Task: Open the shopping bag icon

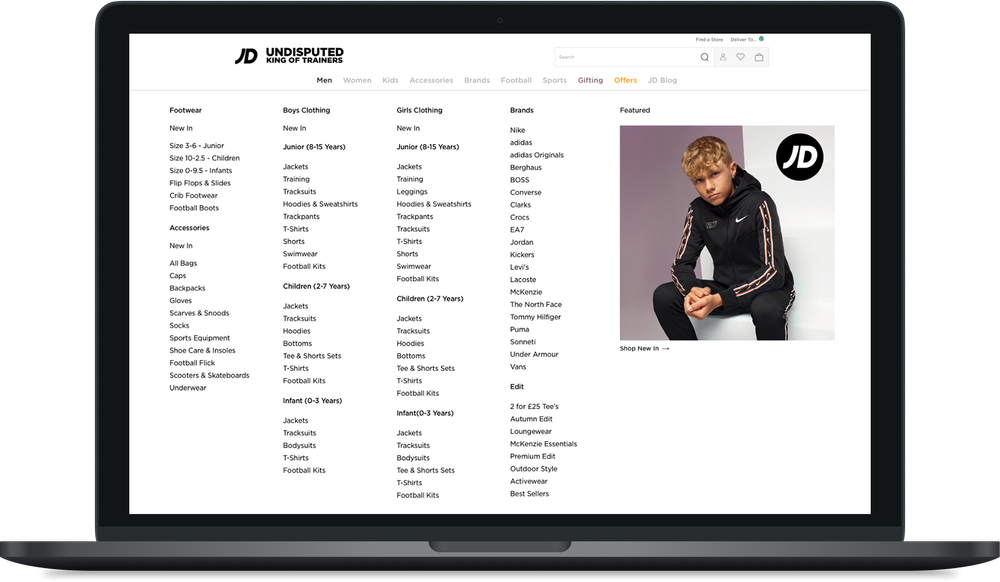Action: pyautogui.click(x=759, y=57)
